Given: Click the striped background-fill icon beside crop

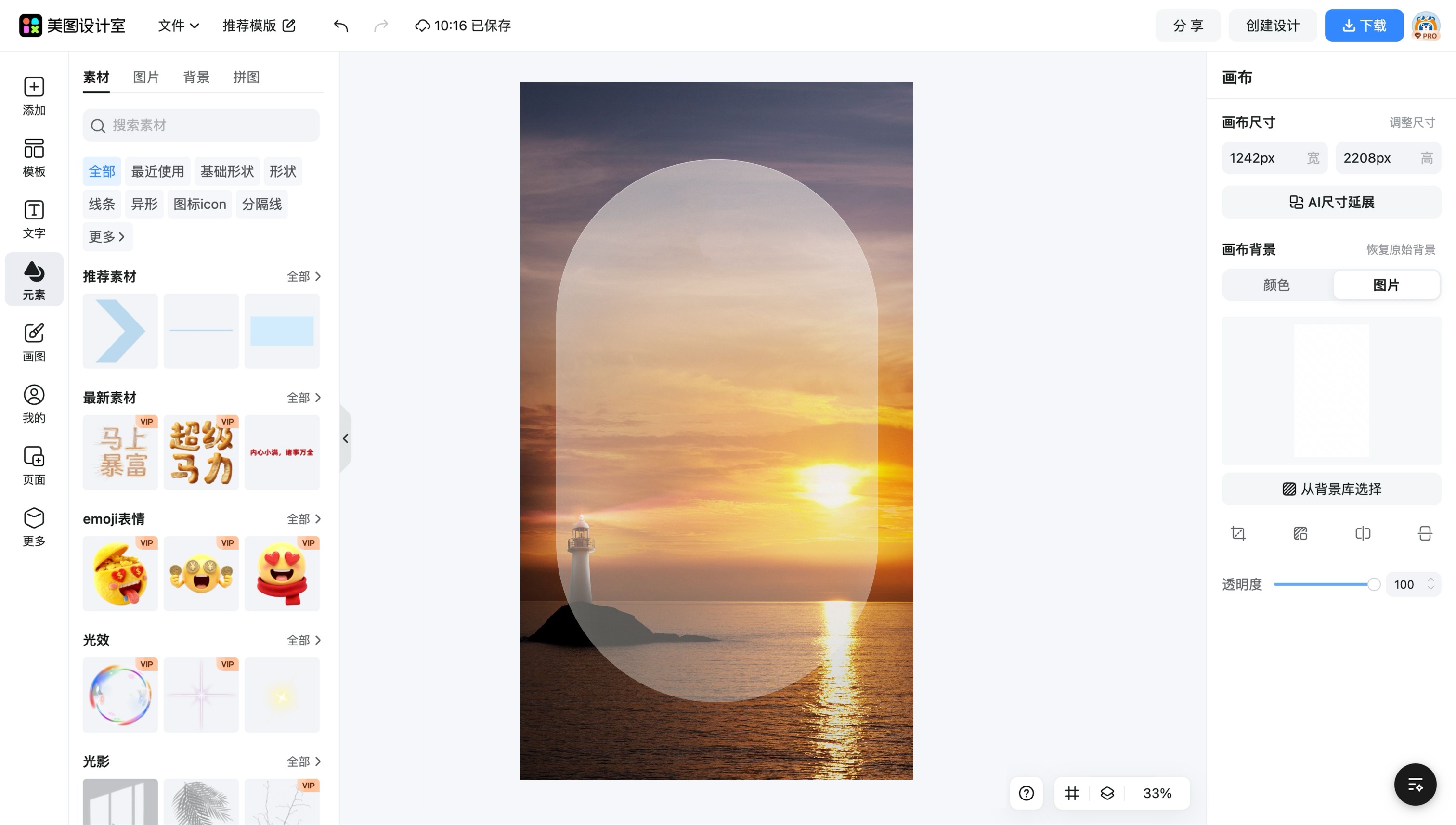Looking at the screenshot, I should [x=1300, y=533].
